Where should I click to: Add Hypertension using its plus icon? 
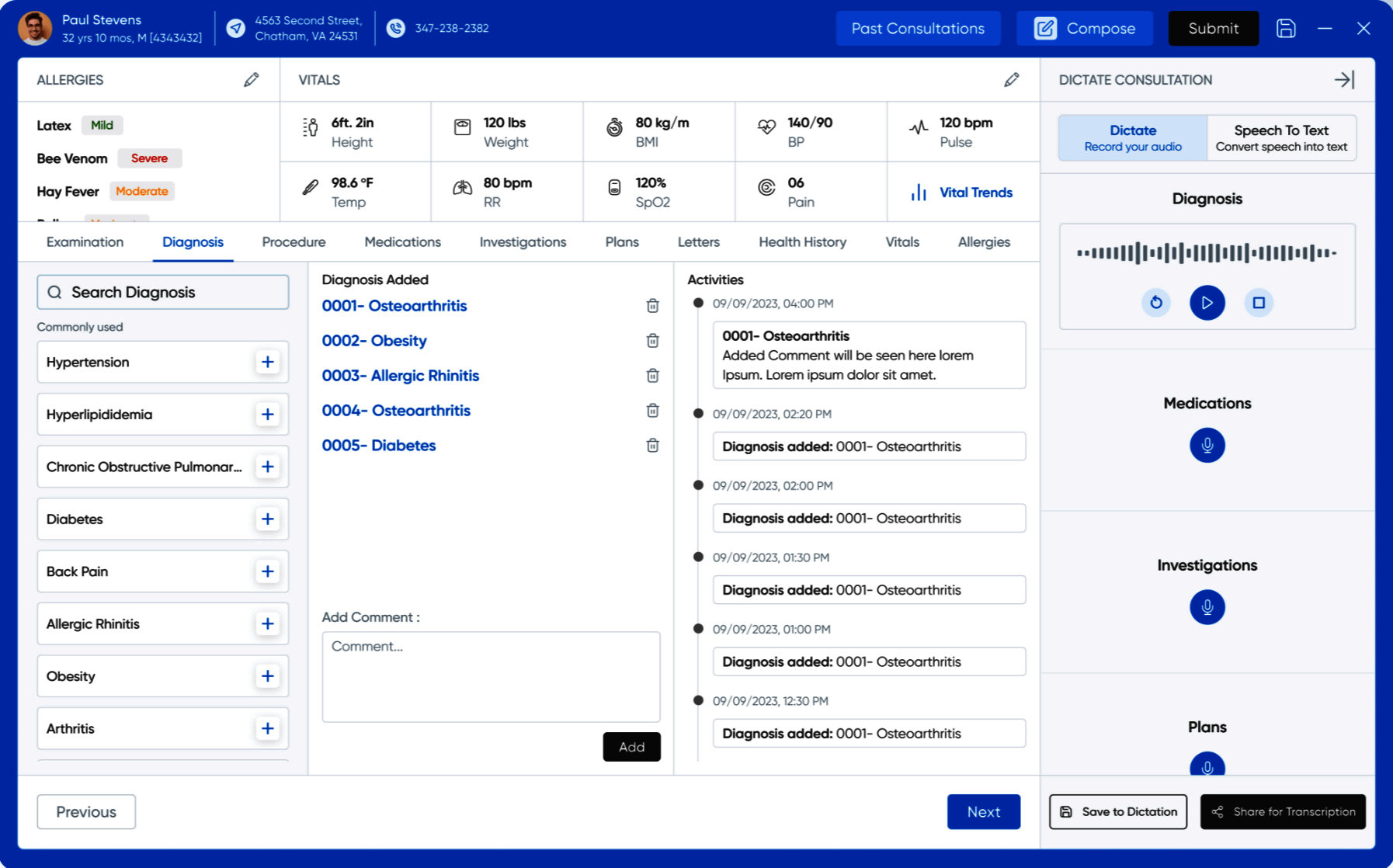pos(267,362)
